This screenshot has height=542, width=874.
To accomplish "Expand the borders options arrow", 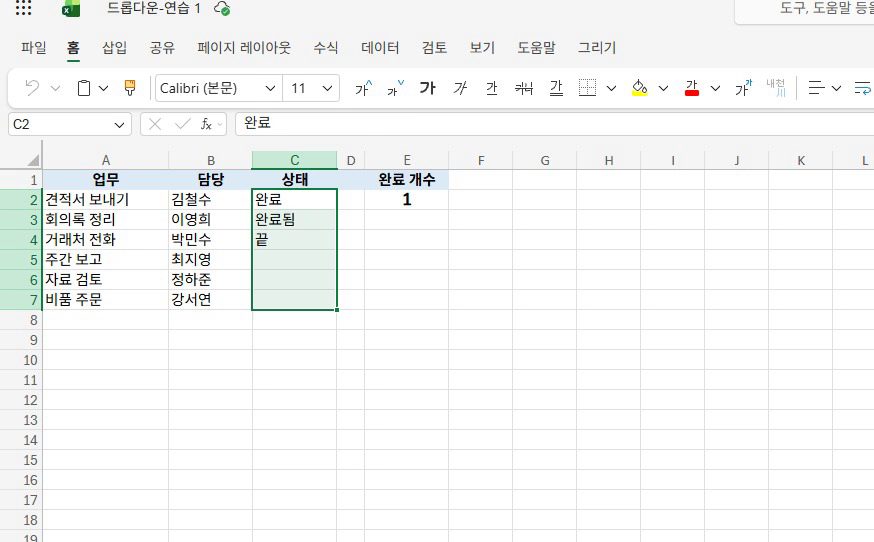I will (611, 88).
